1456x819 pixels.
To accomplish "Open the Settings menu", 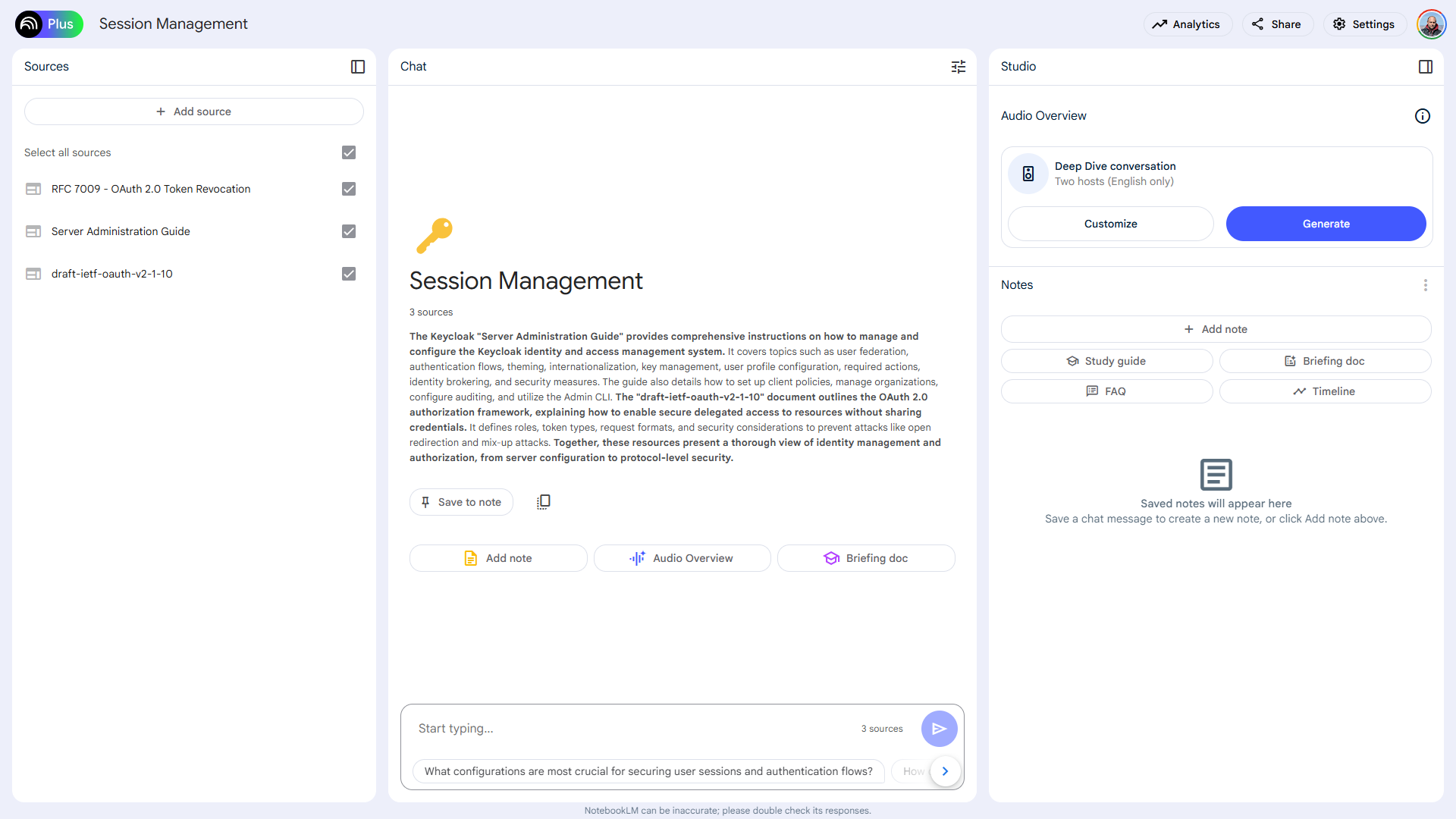I will pos(1364,24).
